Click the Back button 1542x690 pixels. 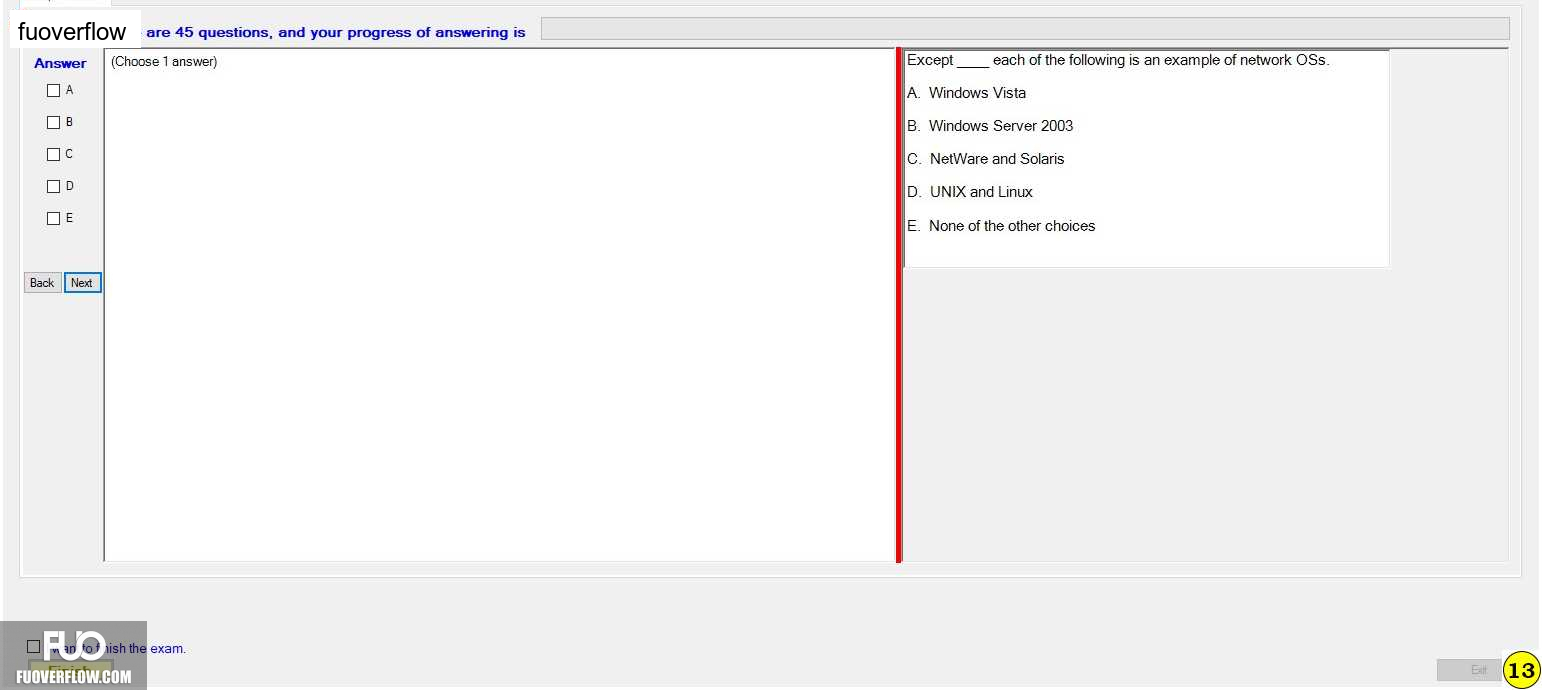(42, 283)
